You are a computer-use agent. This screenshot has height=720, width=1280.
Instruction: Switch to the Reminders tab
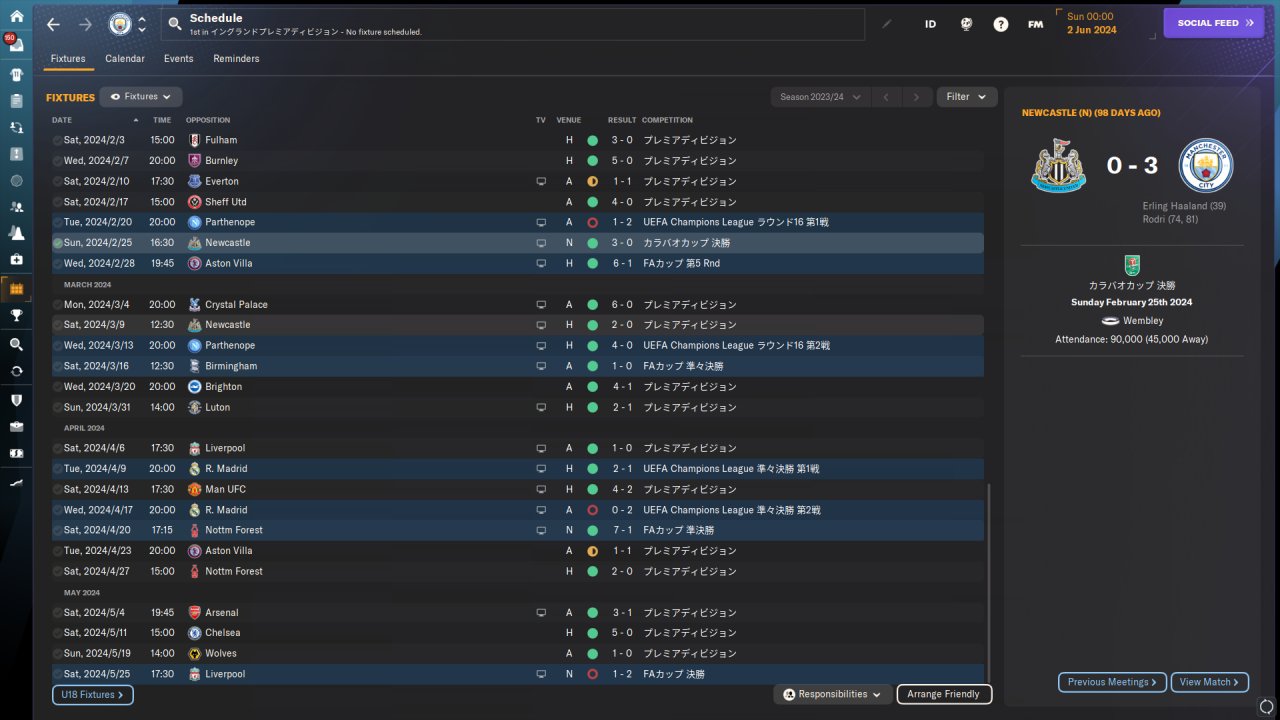(236, 59)
